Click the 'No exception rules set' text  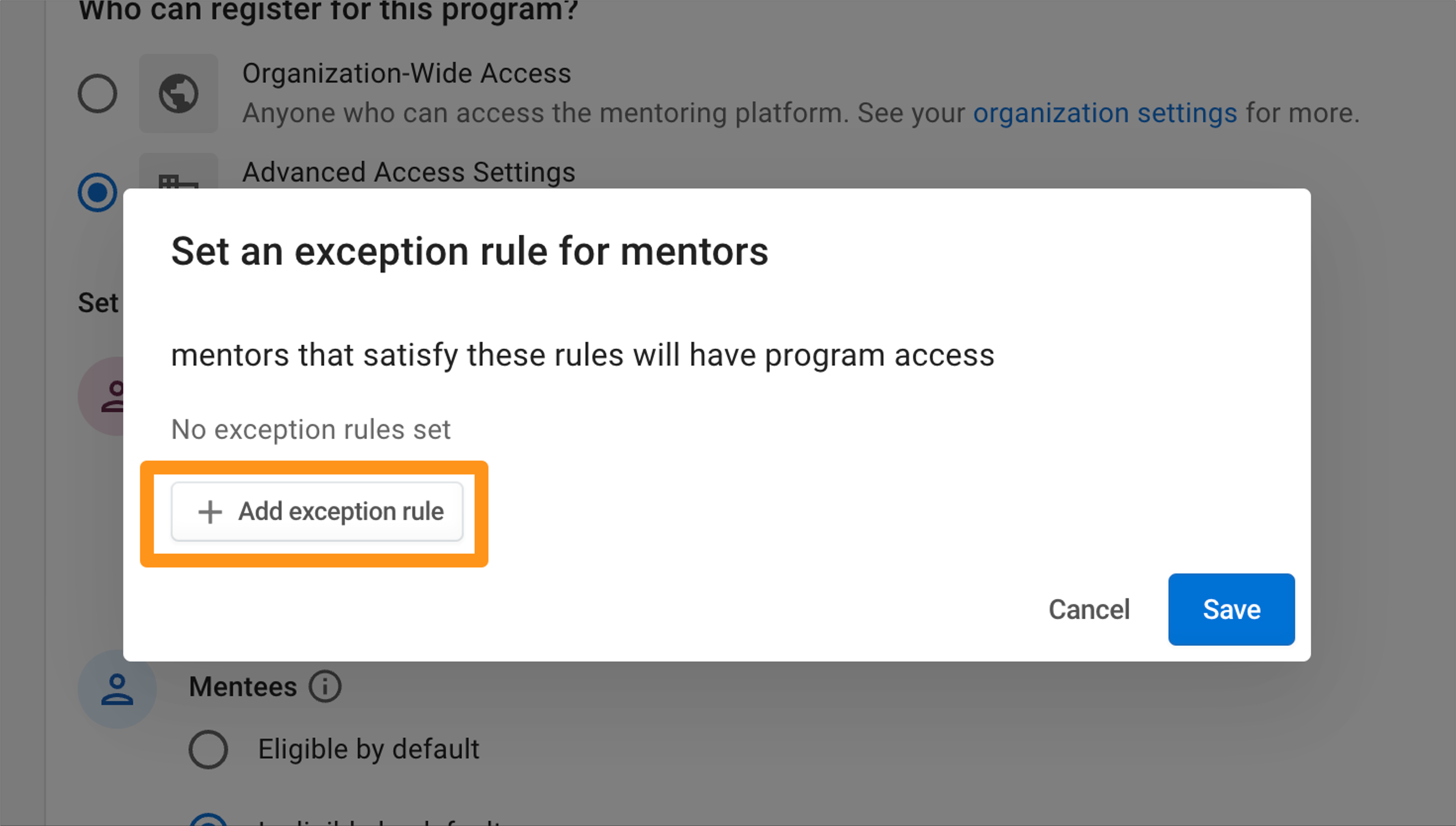[x=310, y=430]
